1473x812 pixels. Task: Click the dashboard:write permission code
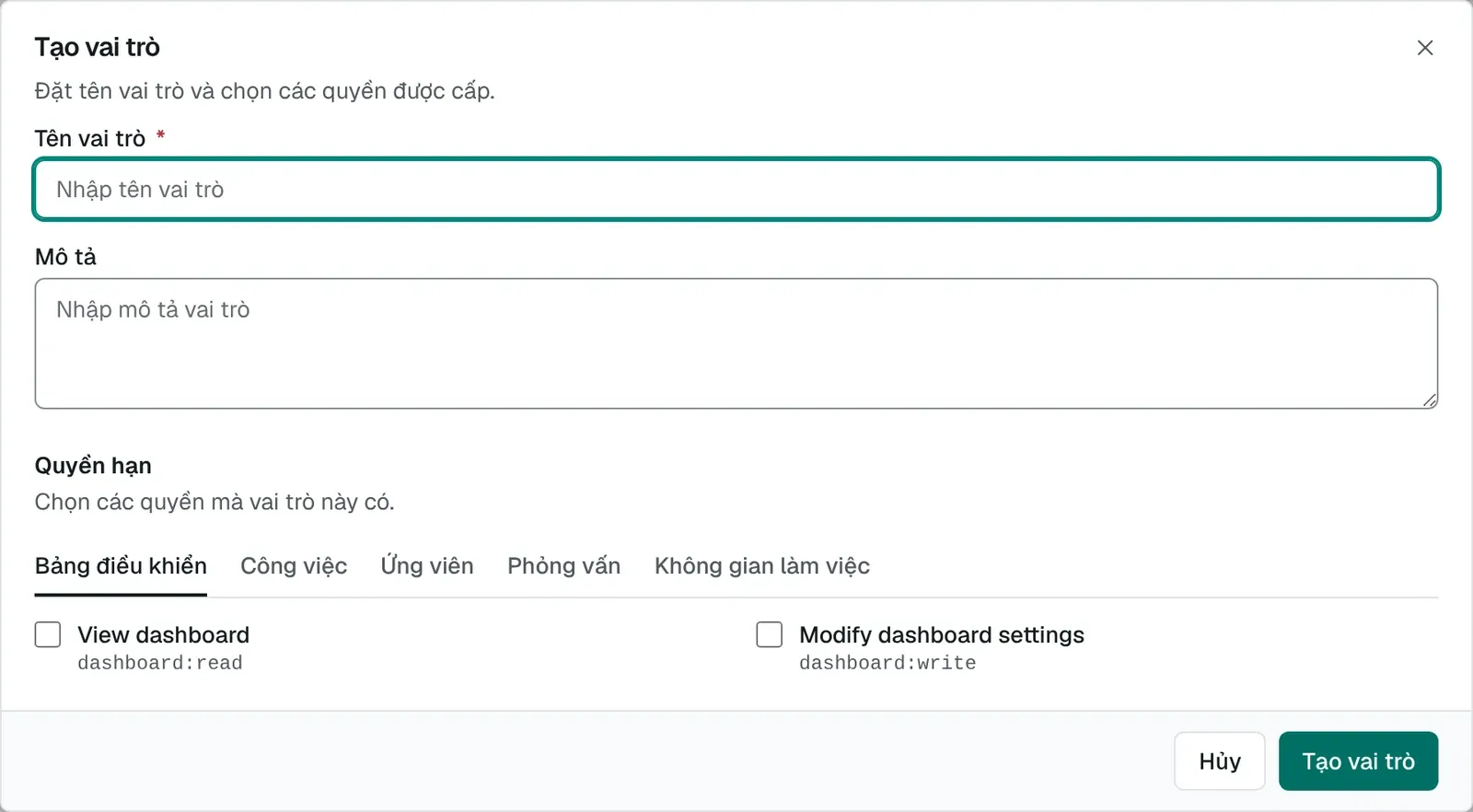click(x=887, y=663)
